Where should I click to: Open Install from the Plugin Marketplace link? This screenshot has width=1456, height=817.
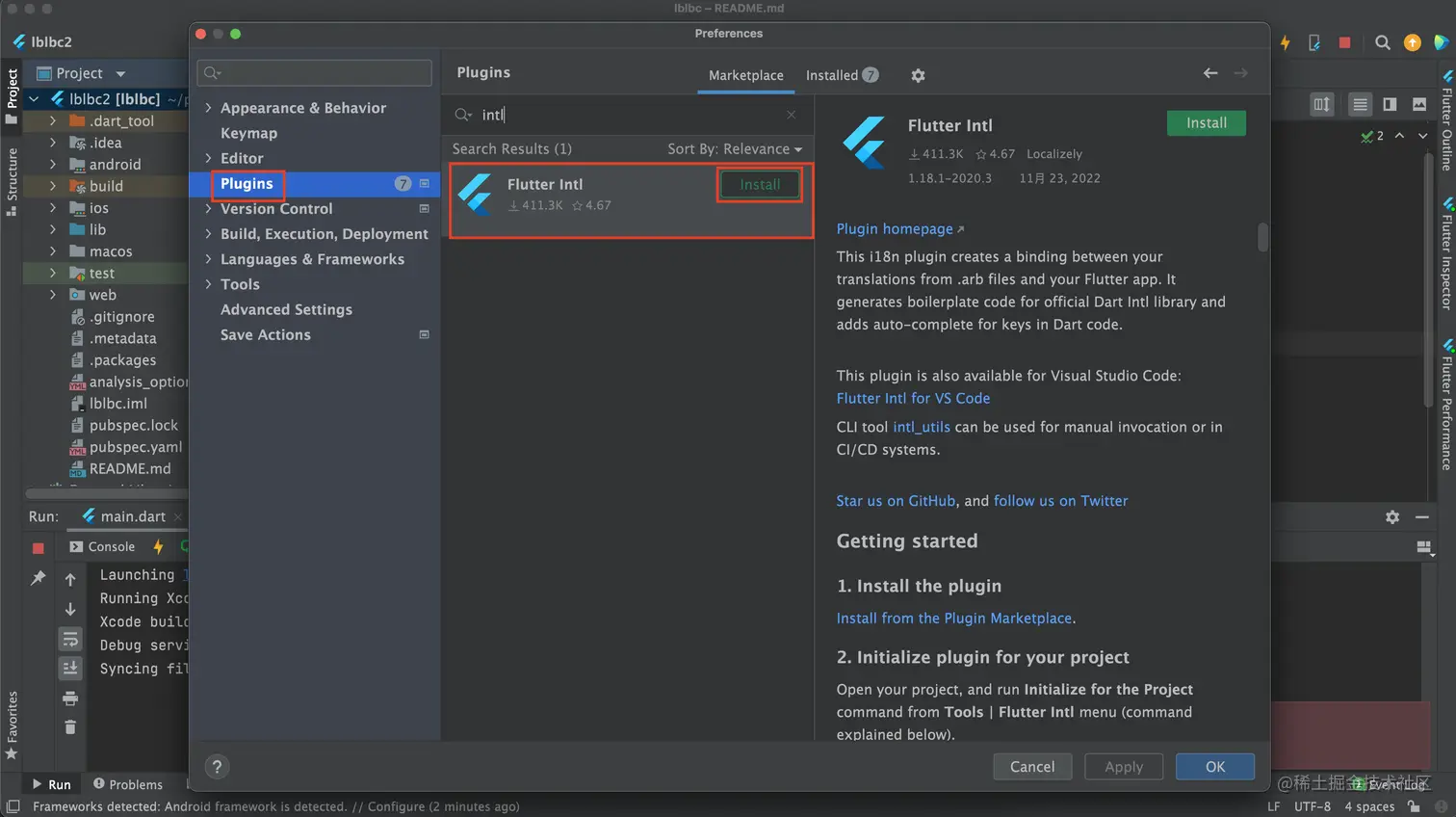tap(953, 619)
